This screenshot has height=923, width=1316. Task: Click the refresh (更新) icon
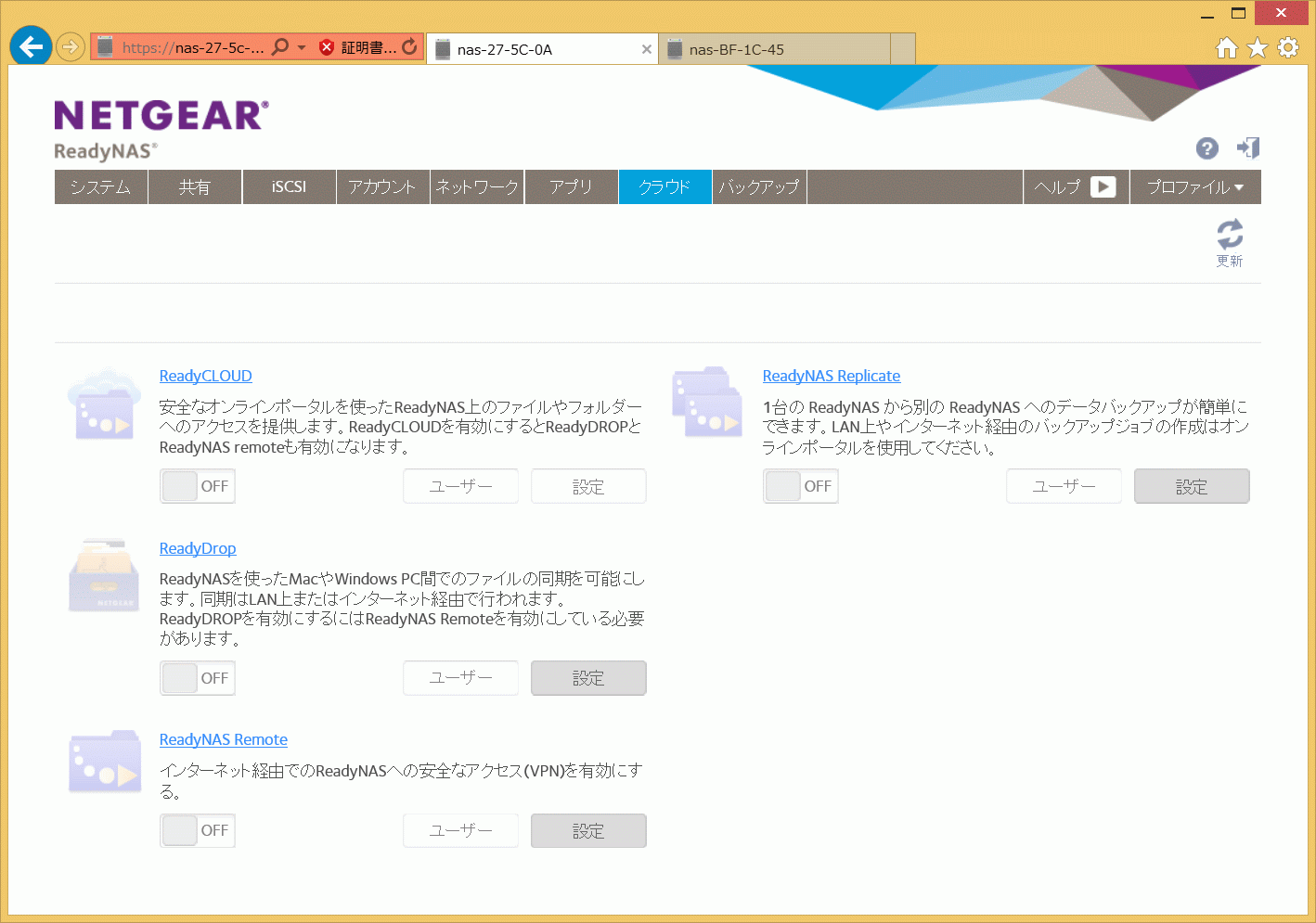(x=1230, y=234)
